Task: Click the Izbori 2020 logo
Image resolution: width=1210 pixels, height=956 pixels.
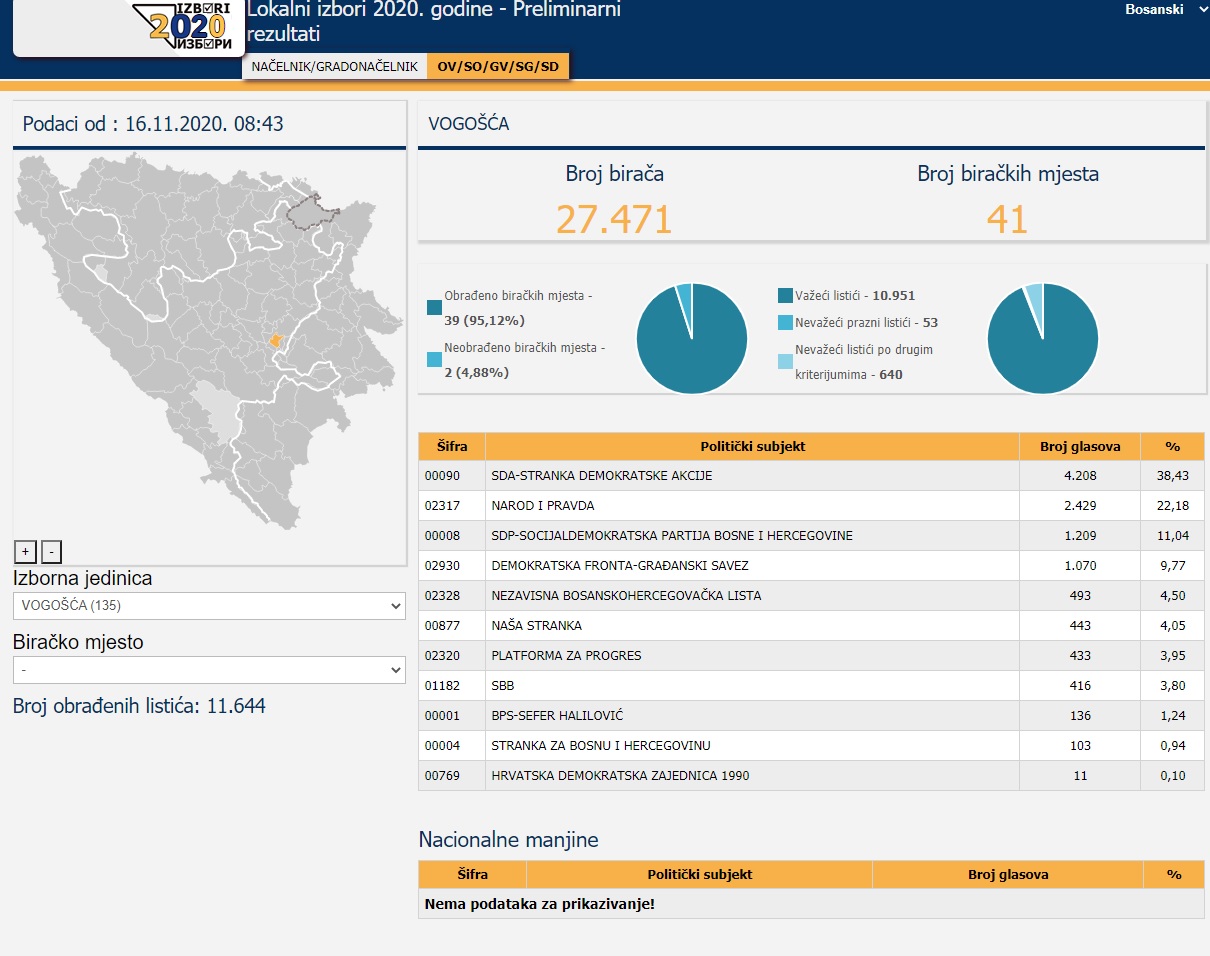Action: 190,26
